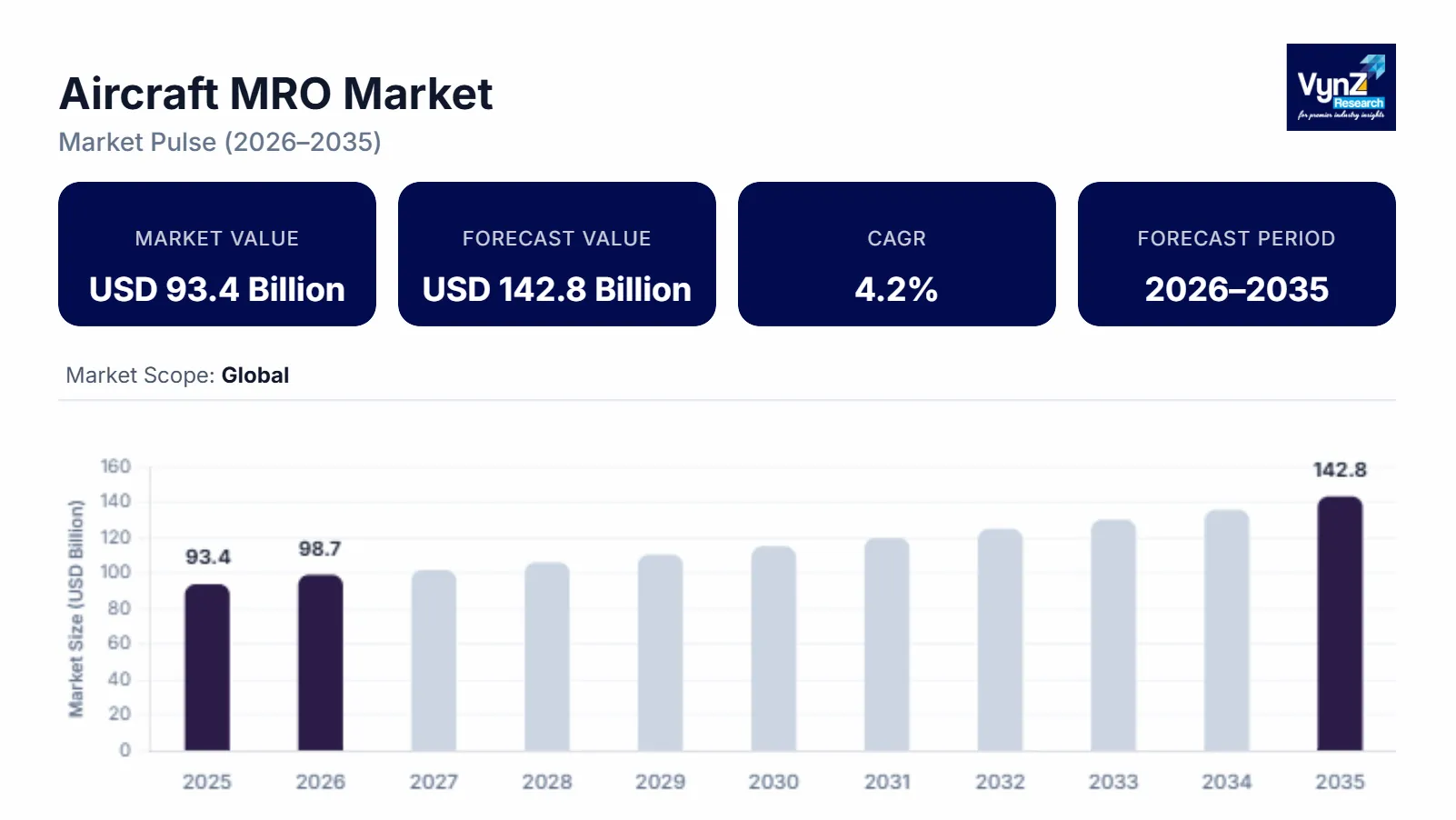The width and height of the screenshot is (1456, 820).
Task: Click the 2034 x-axis label
Action: pos(1227,782)
